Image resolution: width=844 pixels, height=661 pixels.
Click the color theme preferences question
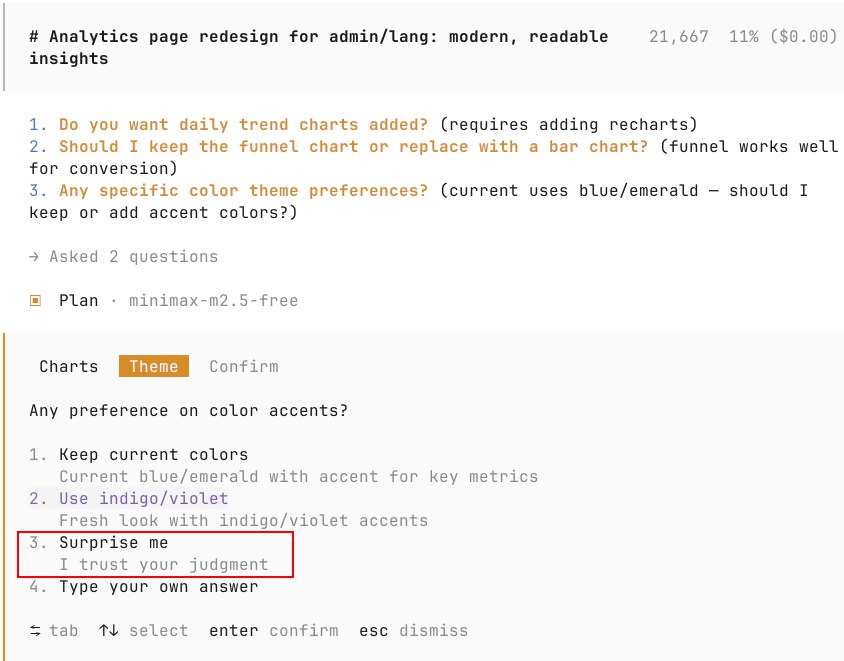point(243,190)
